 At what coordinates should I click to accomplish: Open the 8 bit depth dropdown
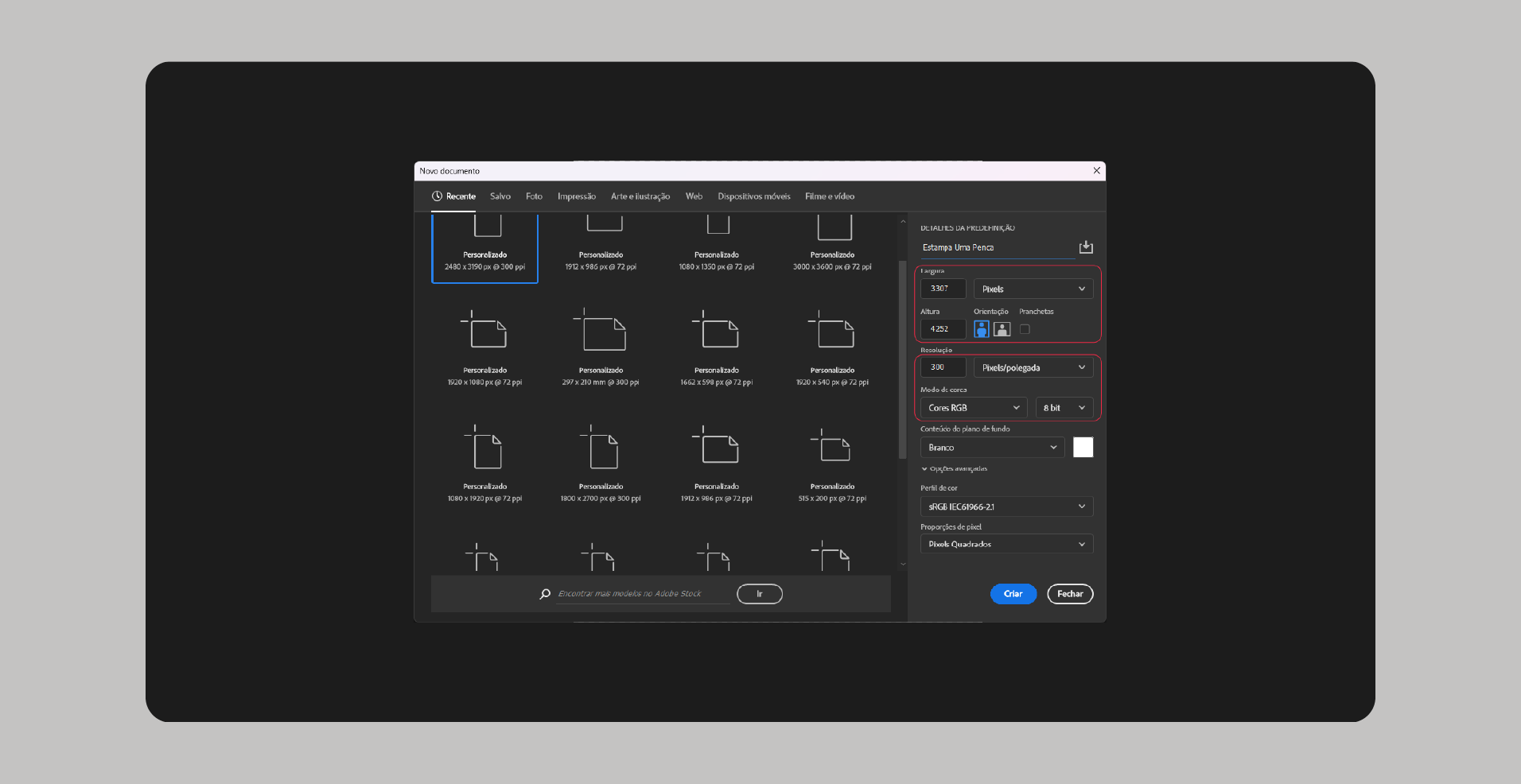coord(1064,408)
